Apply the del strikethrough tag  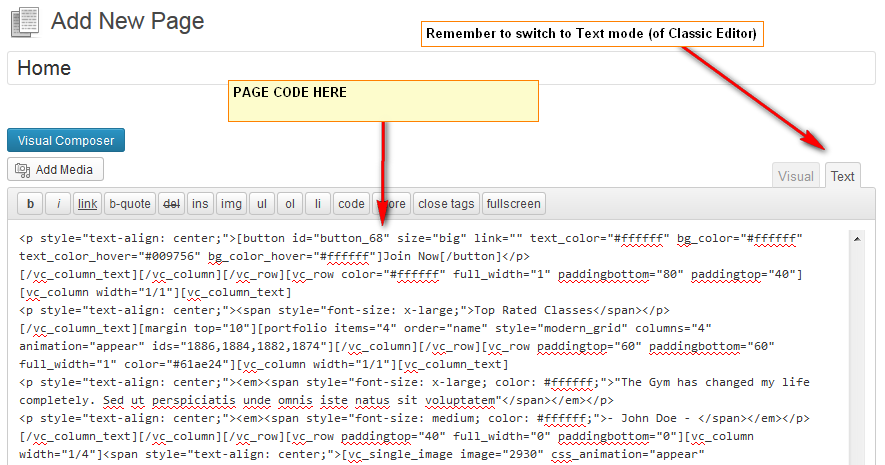pyautogui.click(x=171, y=204)
